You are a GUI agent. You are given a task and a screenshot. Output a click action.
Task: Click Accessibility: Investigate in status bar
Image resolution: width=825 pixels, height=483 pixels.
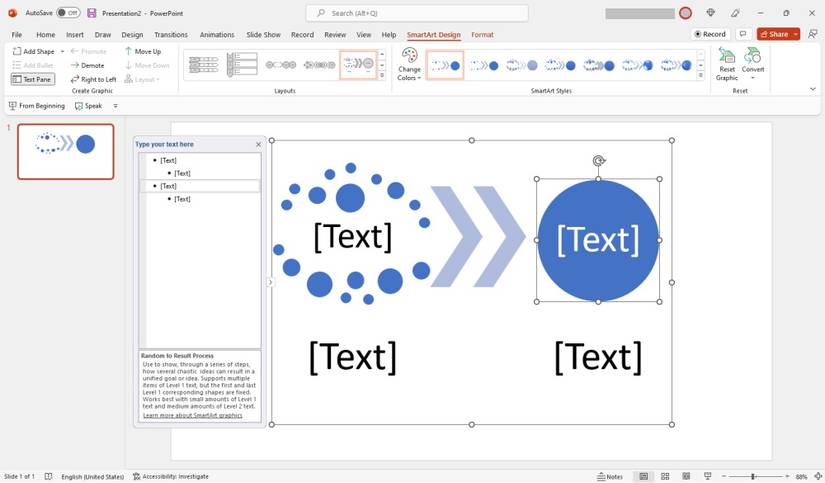tap(170, 476)
